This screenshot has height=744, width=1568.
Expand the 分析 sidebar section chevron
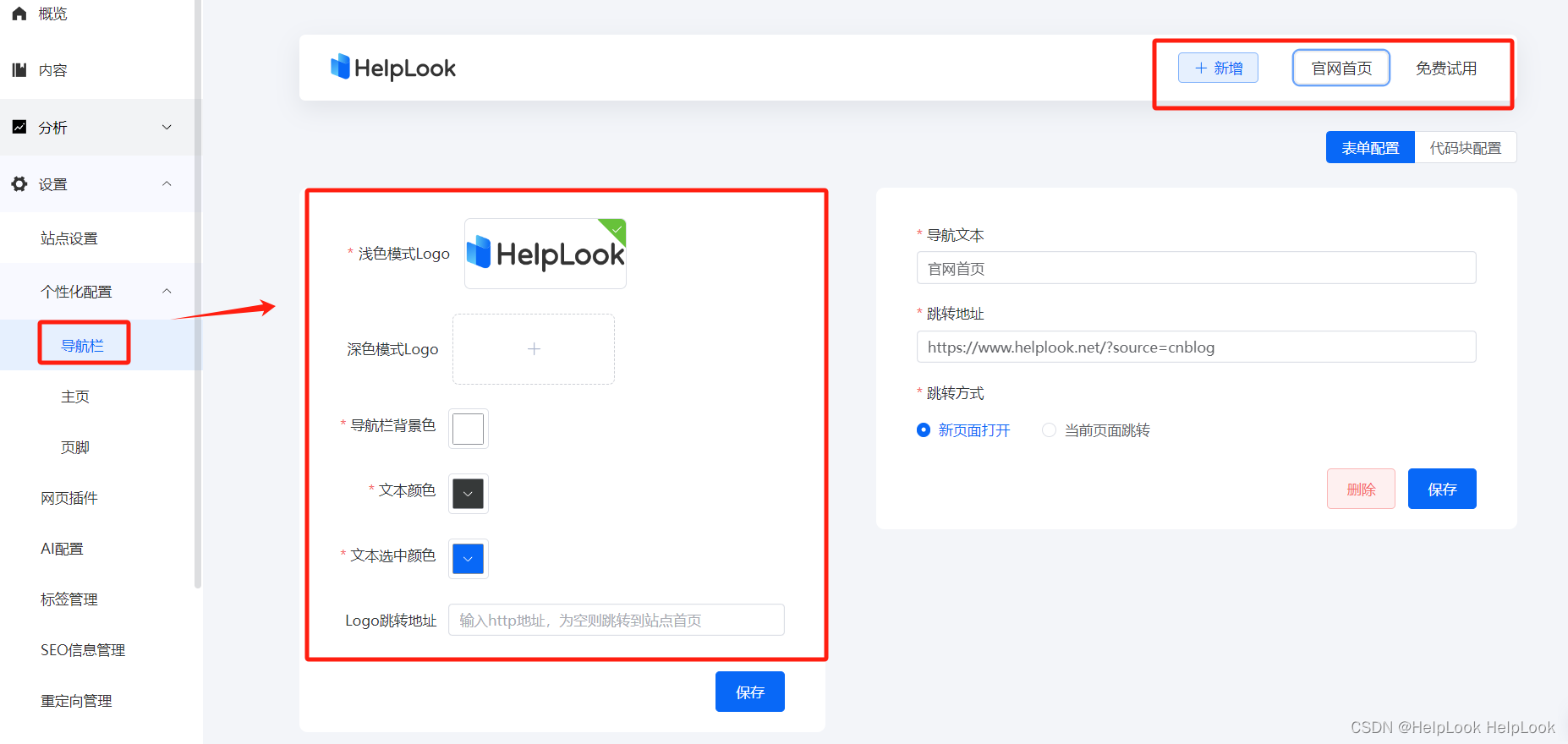point(167,127)
